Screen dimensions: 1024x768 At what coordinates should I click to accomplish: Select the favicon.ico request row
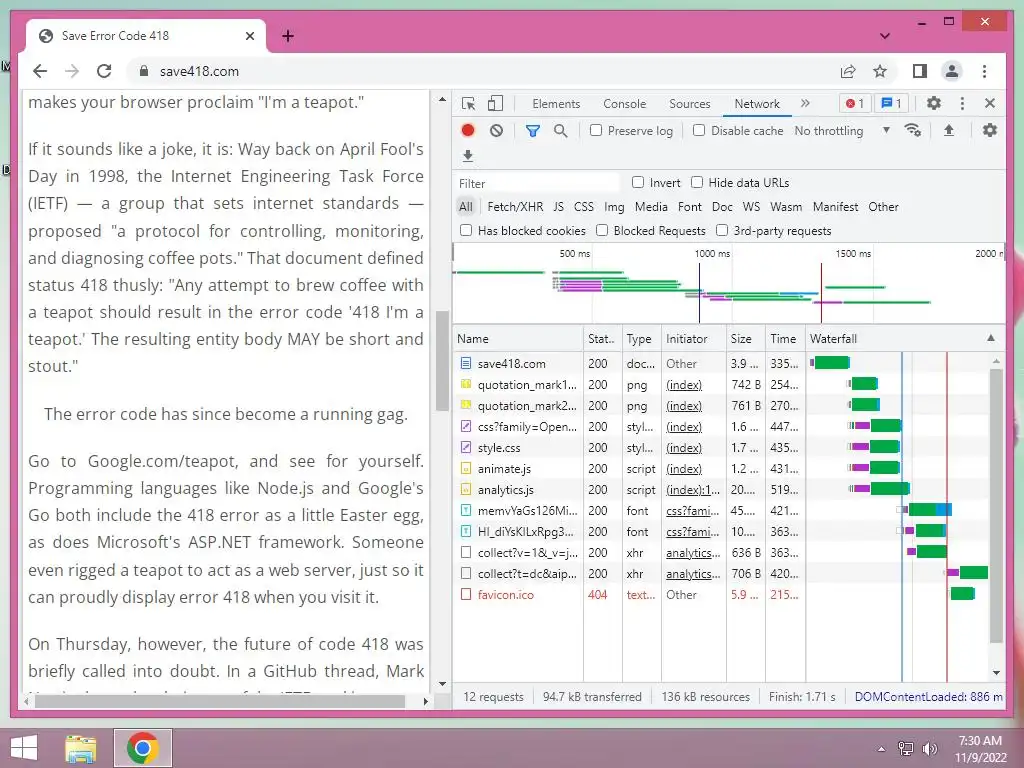tap(629, 595)
